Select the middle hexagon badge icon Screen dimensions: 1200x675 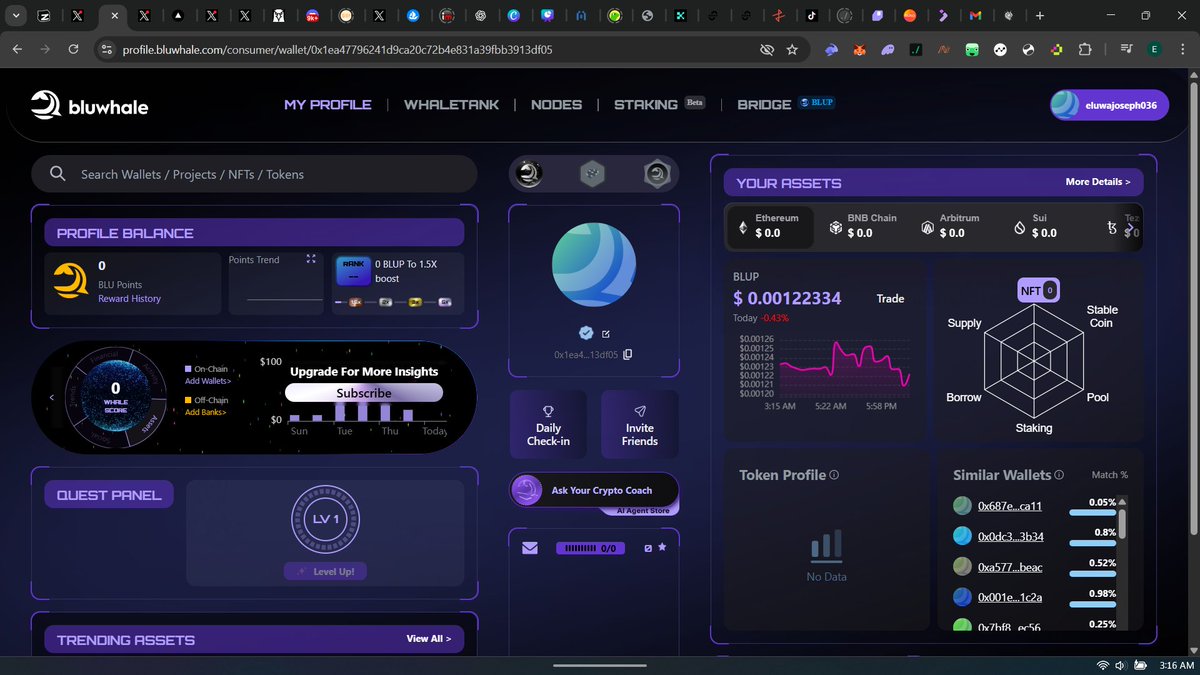tap(592, 174)
